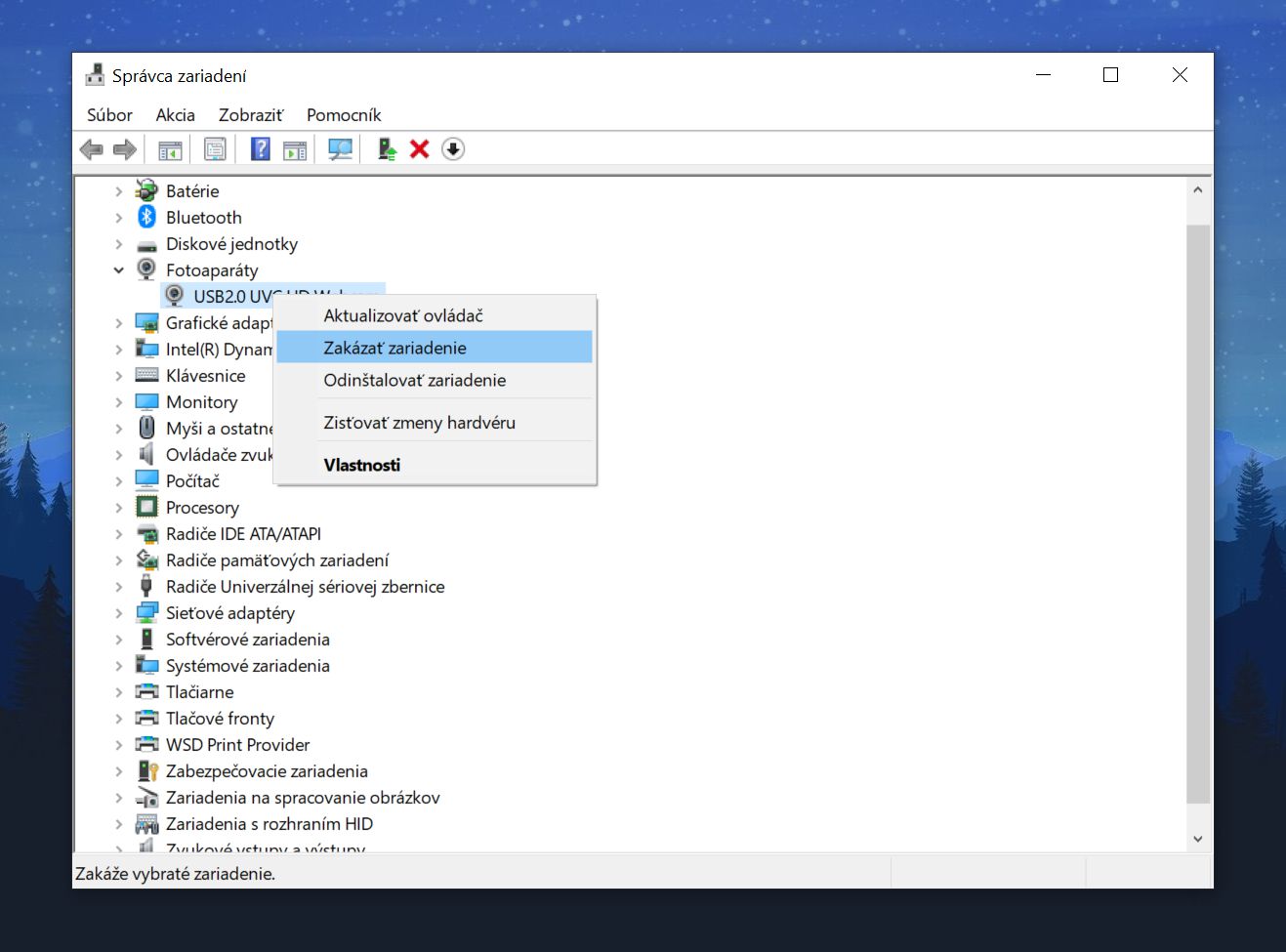Screen dimensions: 1286x952
Task: Expand the Tlačové fronty category
Action: click(x=119, y=719)
